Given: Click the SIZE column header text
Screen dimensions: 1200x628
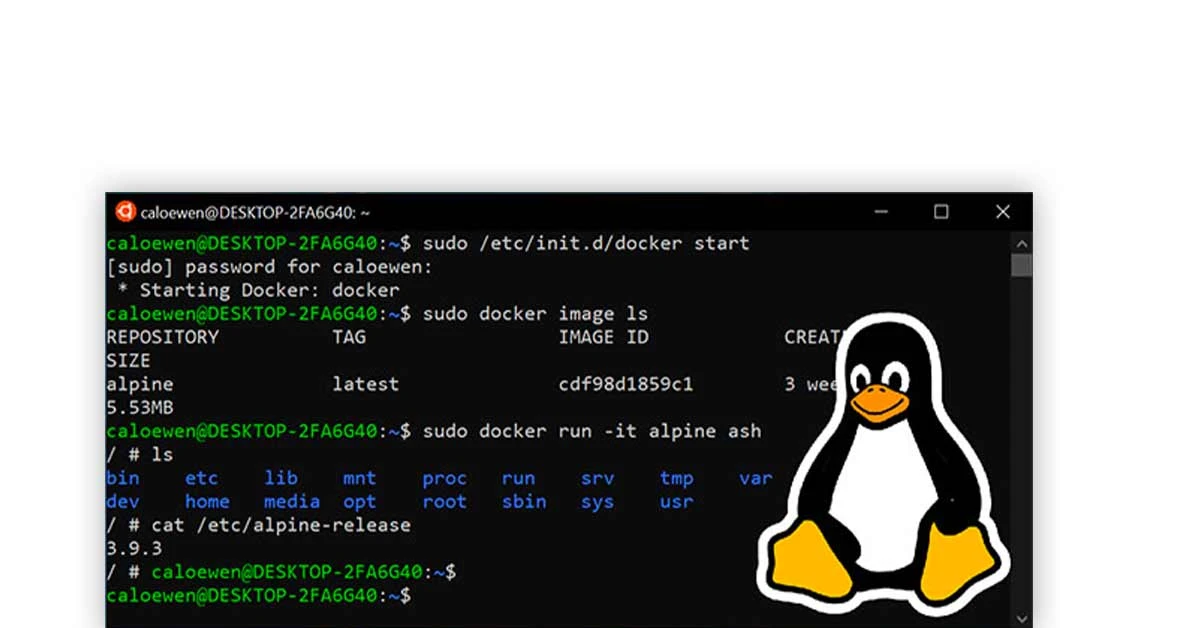Looking at the screenshot, I should [x=128, y=360].
